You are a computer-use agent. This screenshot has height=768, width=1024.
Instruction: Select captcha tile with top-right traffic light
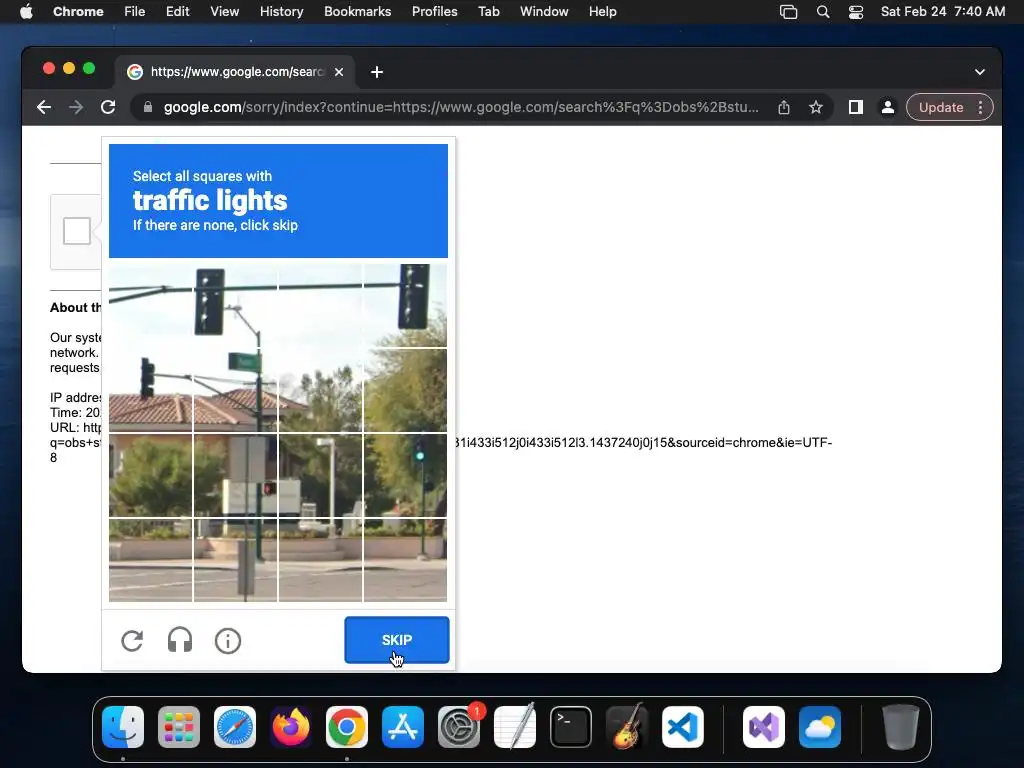(x=406, y=306)
